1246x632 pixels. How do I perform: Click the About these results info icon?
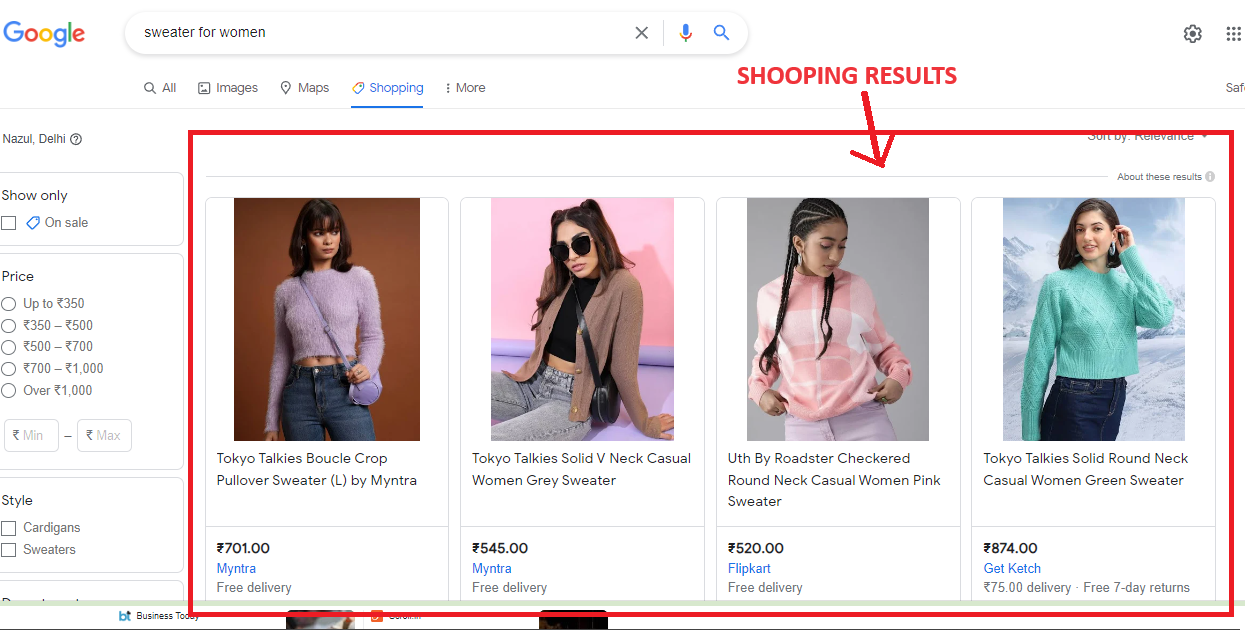pyautogui.click(x=1210, y=177)
